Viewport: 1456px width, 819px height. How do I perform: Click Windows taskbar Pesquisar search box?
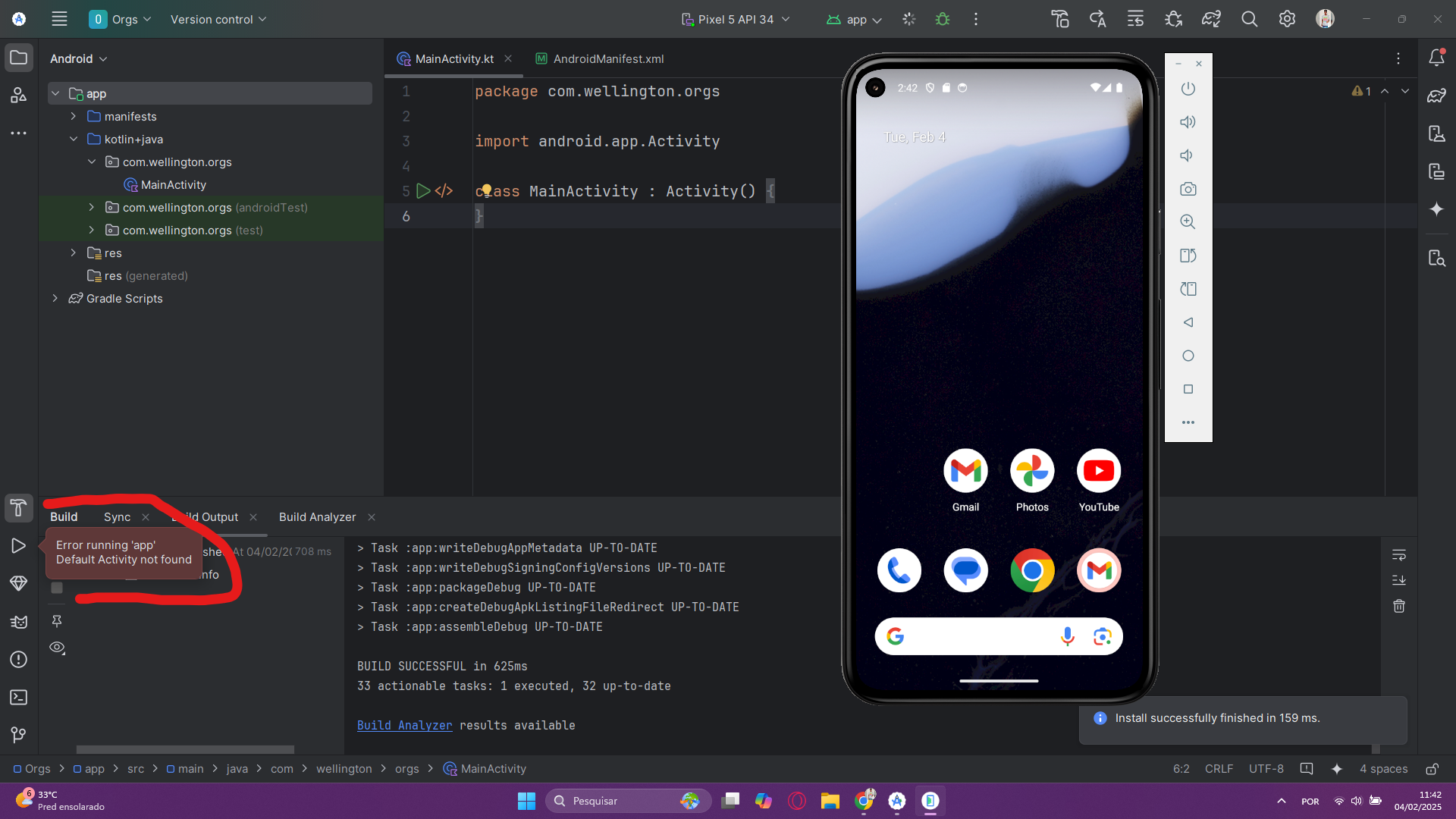[628, 801]
